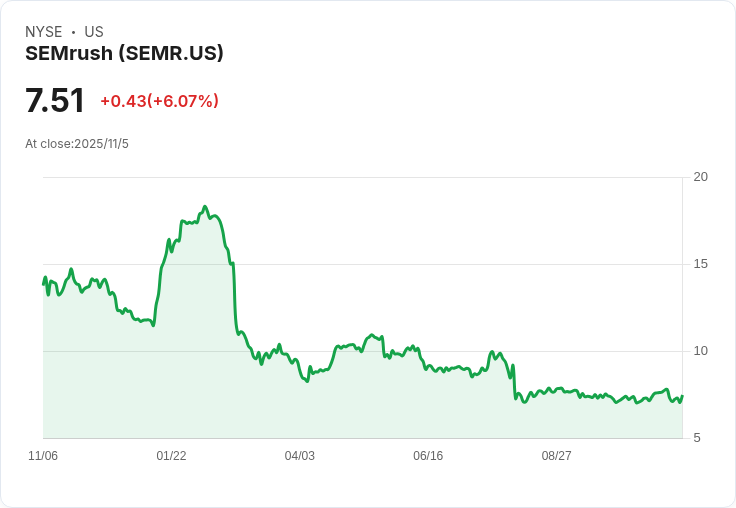Screen dimensions: 736x508
Task: Click the At close:2025/11/5 timestamp
Action: (x=77, y=144)
